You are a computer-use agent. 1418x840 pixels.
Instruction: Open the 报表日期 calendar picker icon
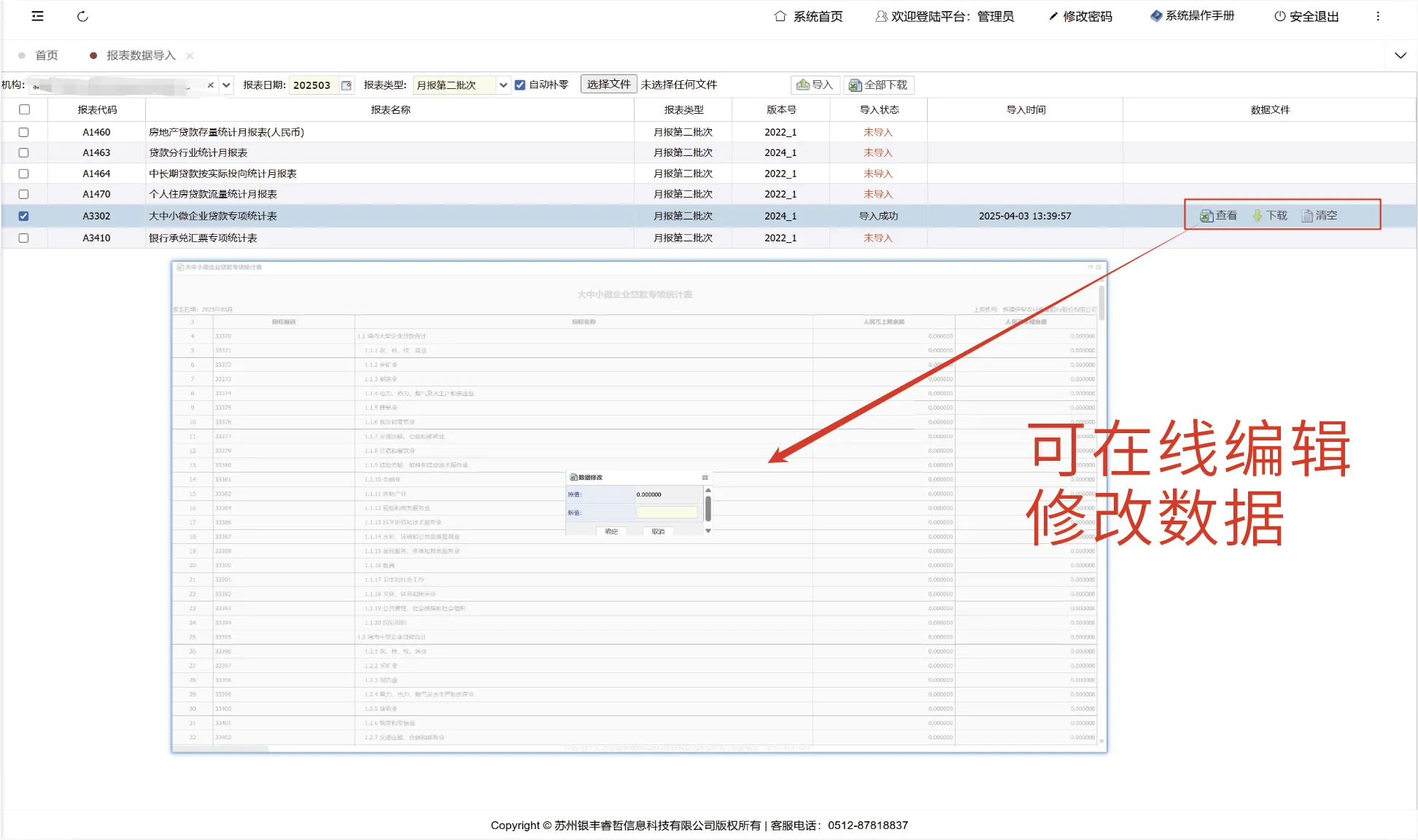(346, 85)
